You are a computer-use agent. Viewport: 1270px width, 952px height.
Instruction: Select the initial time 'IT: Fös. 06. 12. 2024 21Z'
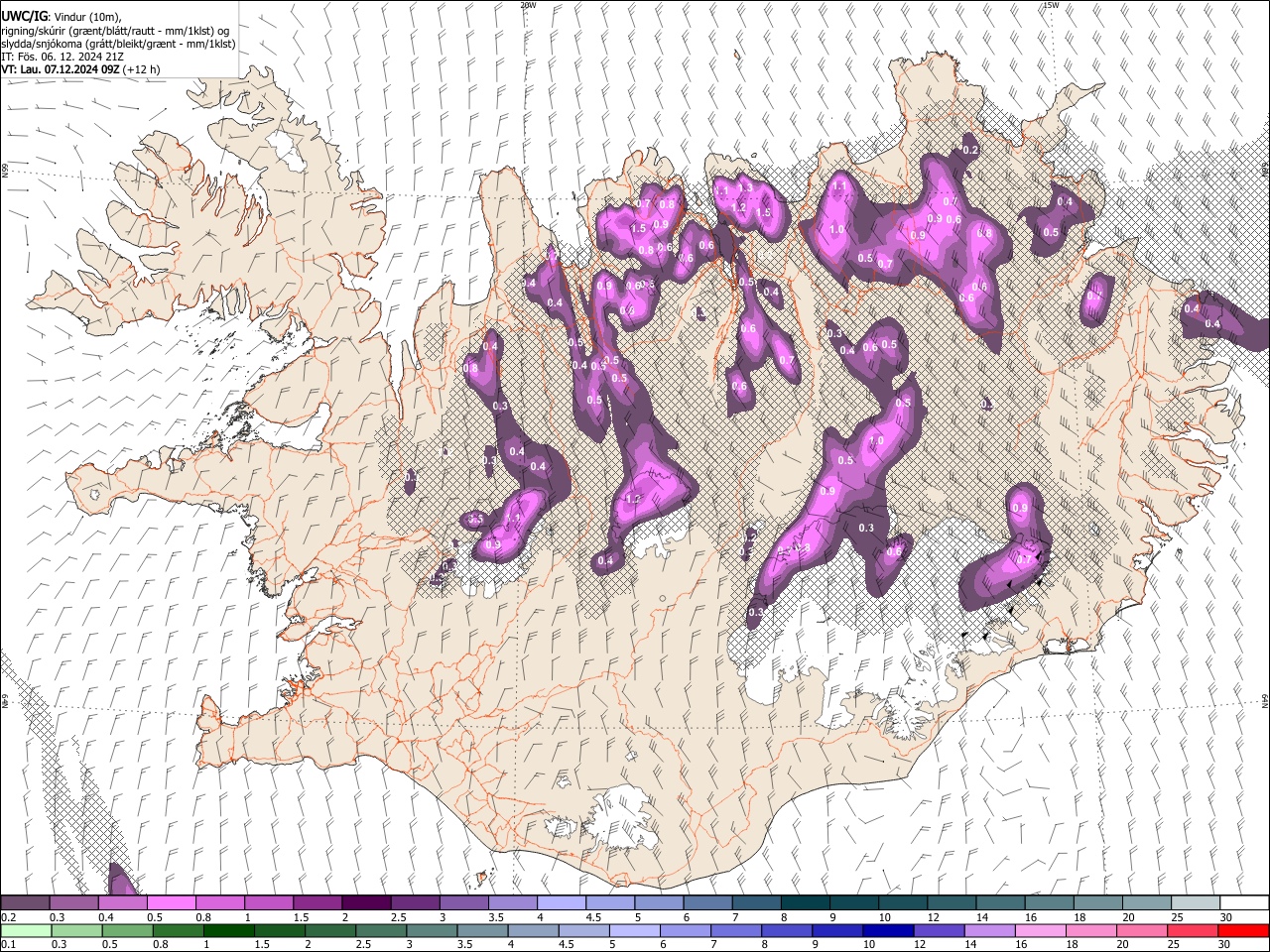pos(62,57)
